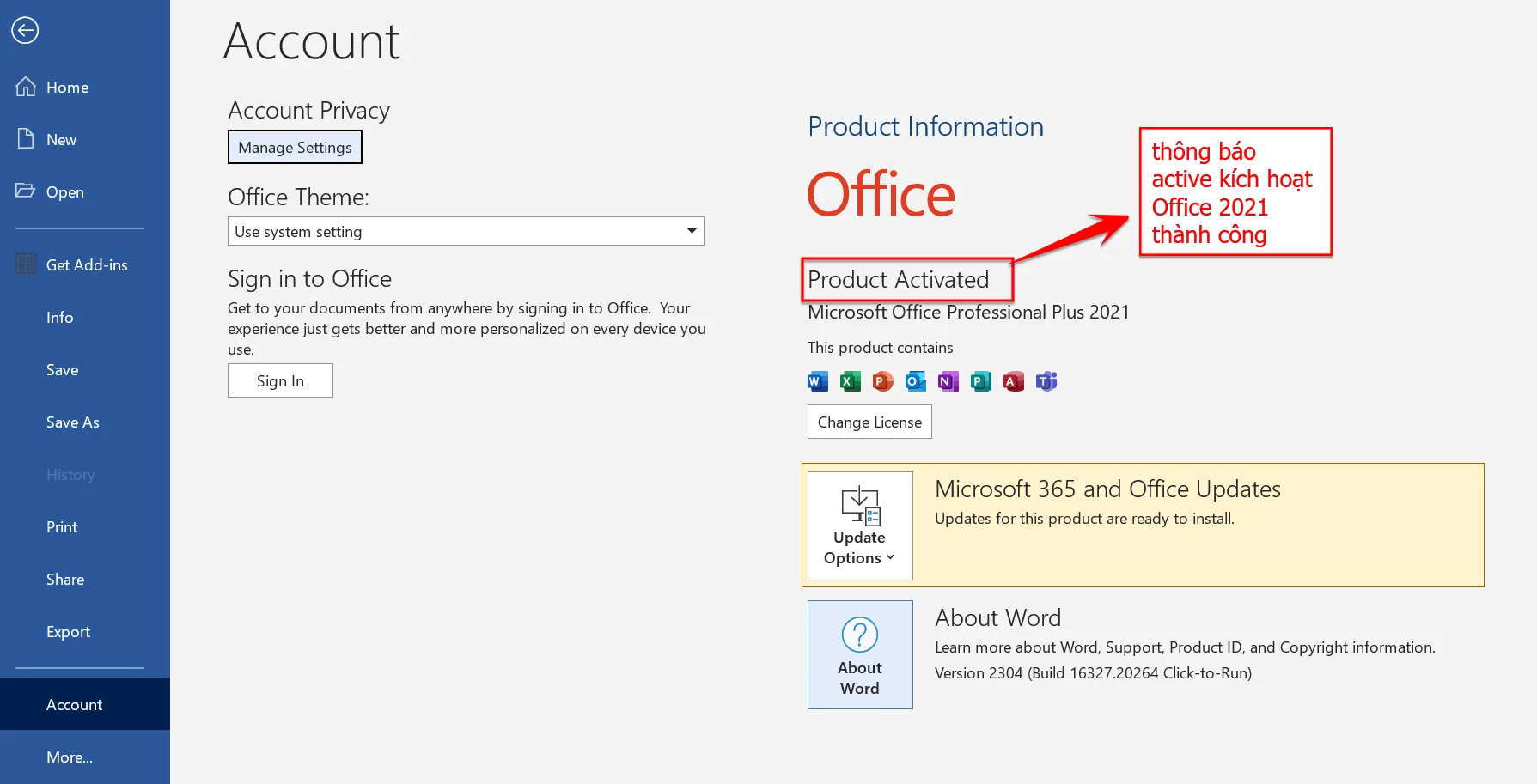
Task: Click the OneNote app icon
Action: click(x=948, y=381)
